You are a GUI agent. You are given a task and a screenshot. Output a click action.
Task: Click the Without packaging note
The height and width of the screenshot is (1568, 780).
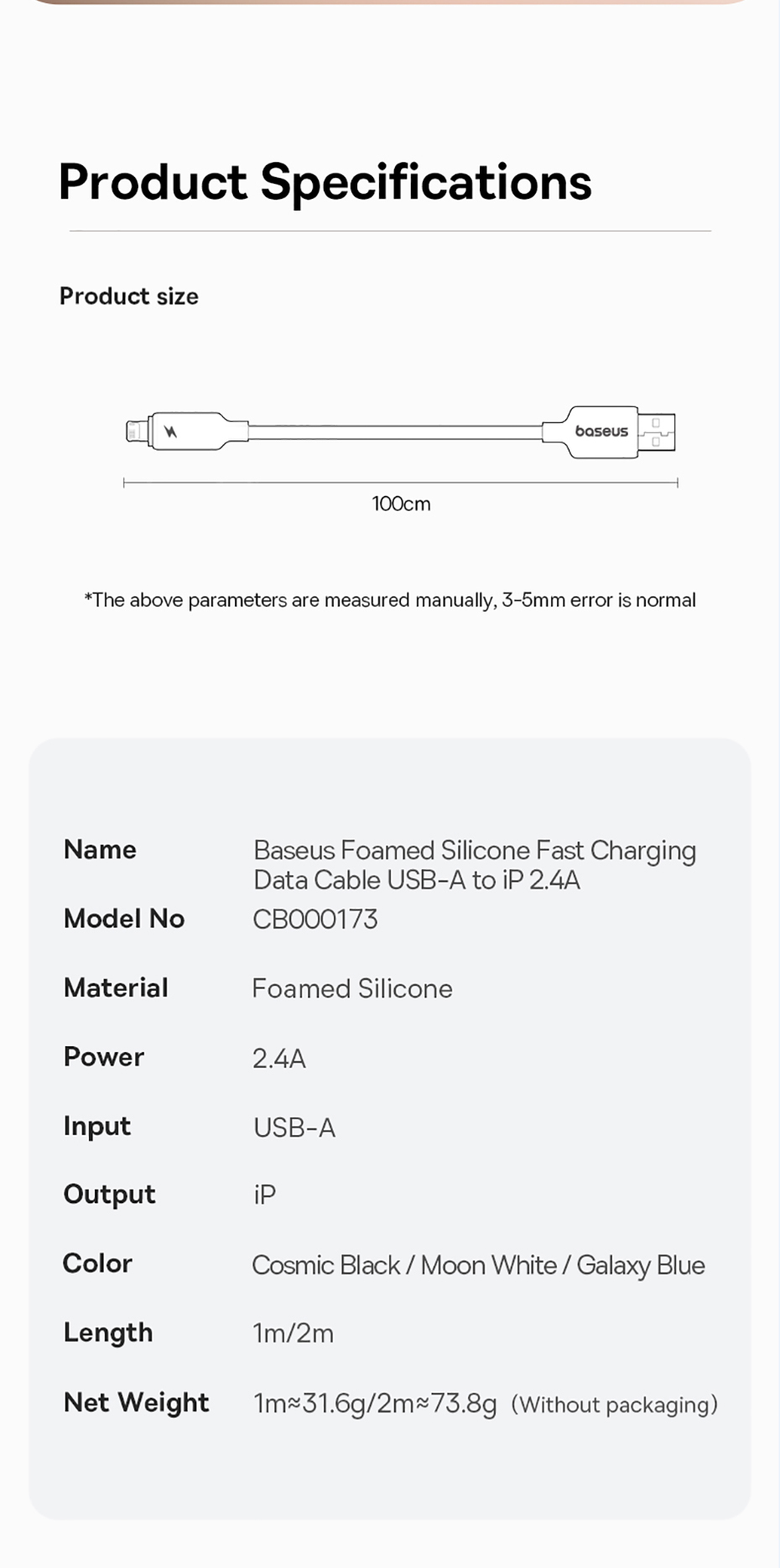(615, 1405)
